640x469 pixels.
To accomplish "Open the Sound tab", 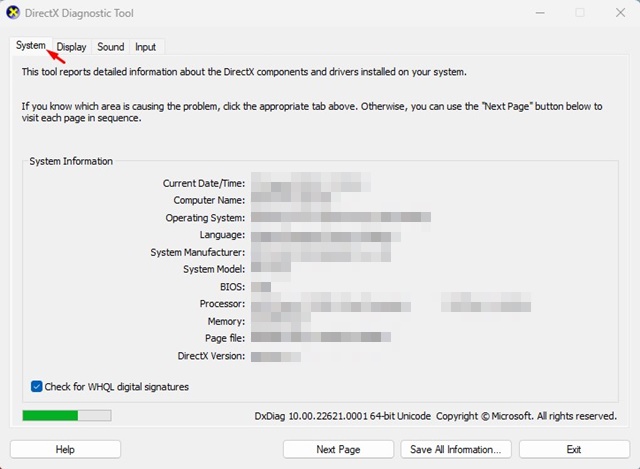I will [111, 47].
